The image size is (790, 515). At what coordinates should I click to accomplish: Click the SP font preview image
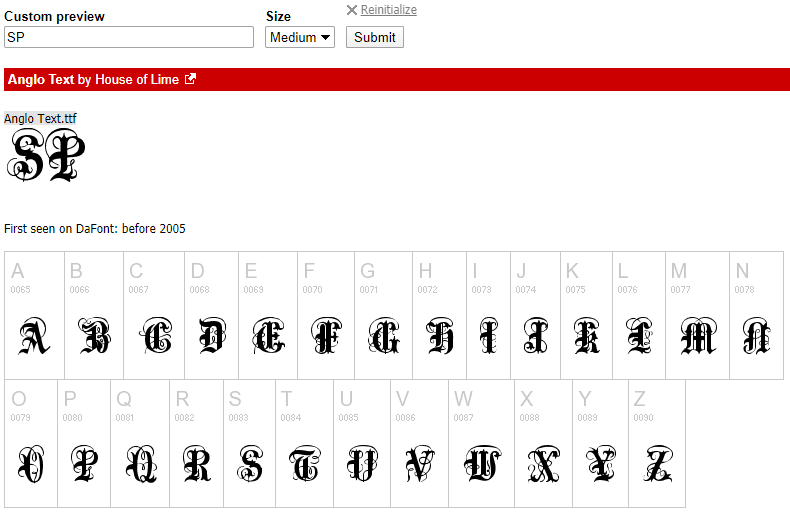[x=46, y=157]
